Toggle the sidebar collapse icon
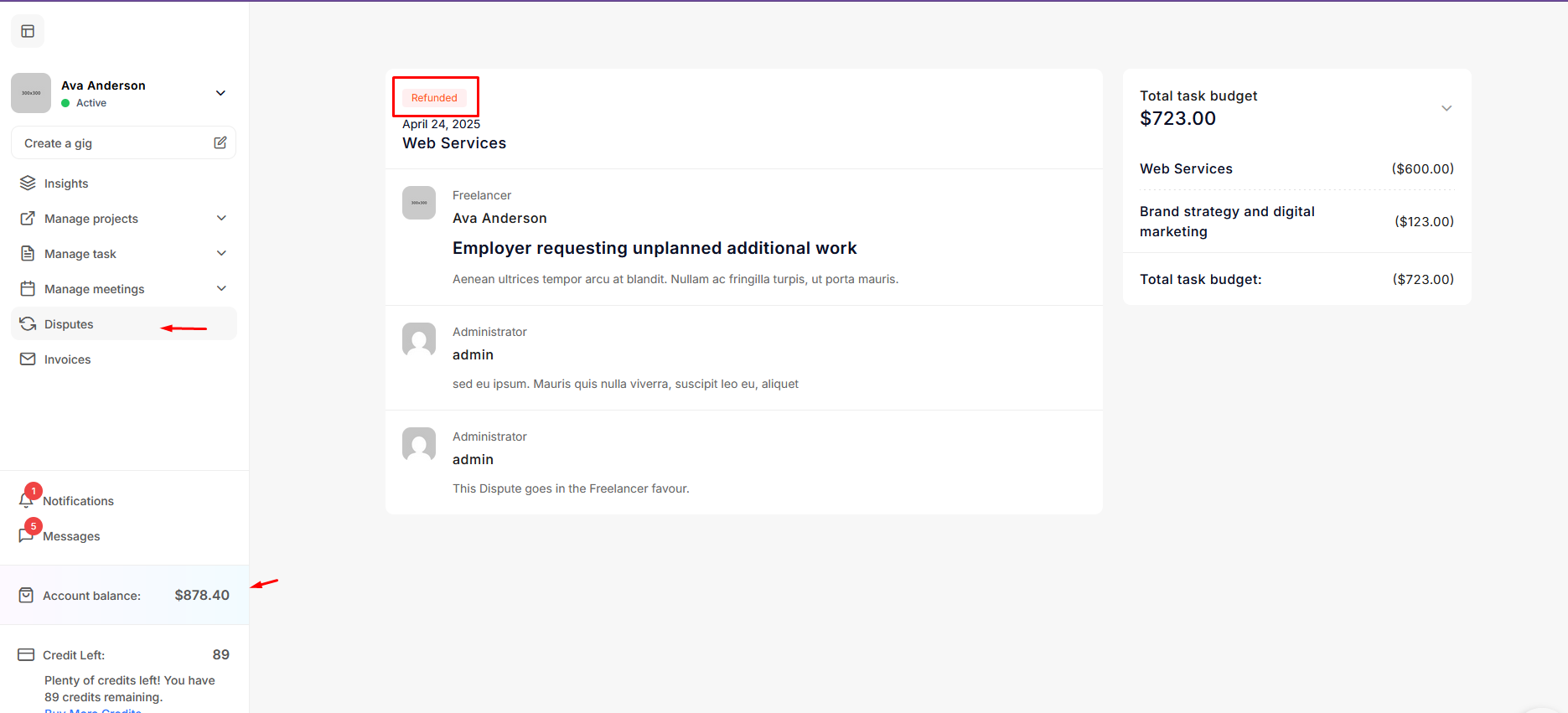The image size is (1568, 713). (x=28, y=32)
